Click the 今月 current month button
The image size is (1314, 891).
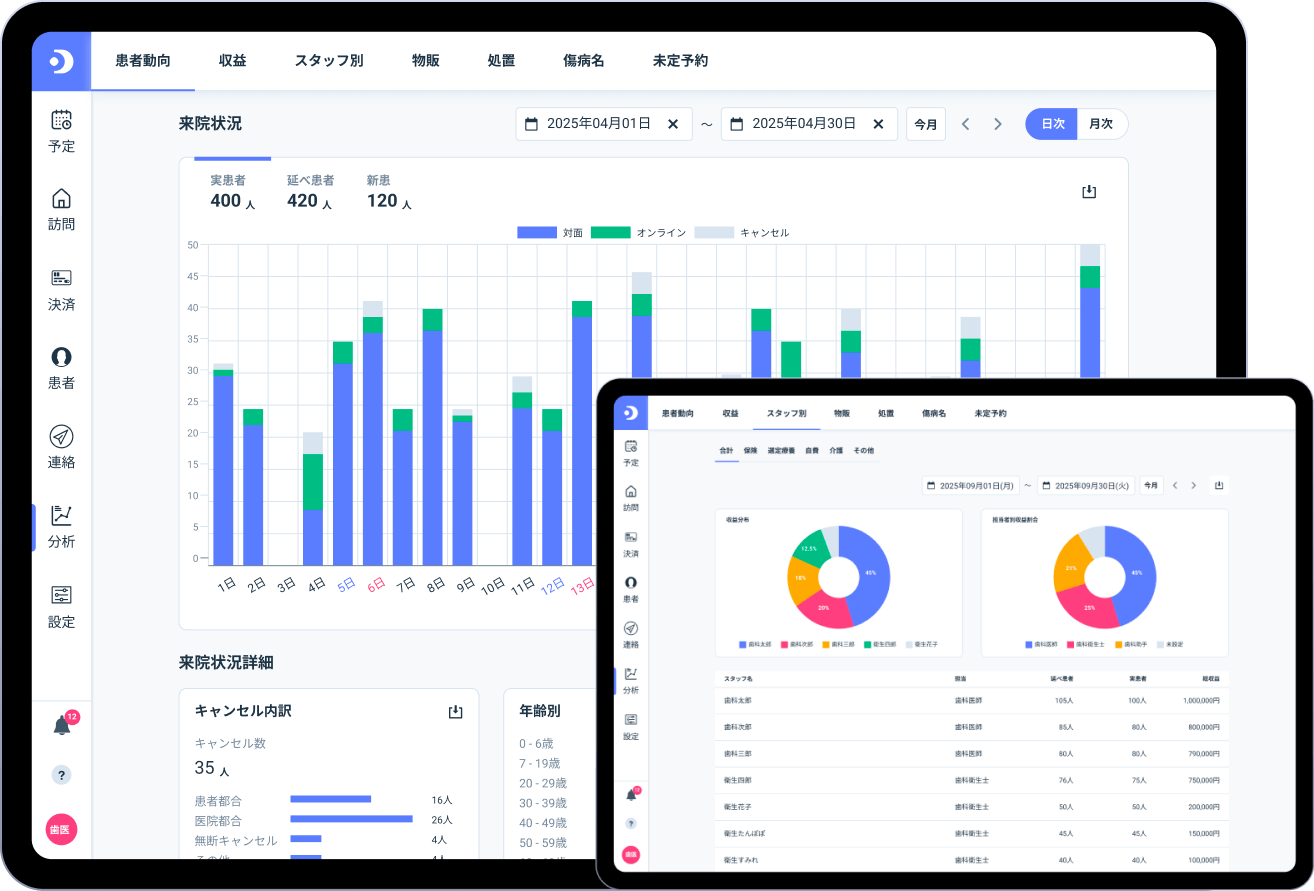pyautogui.click(x=925, y=124)
